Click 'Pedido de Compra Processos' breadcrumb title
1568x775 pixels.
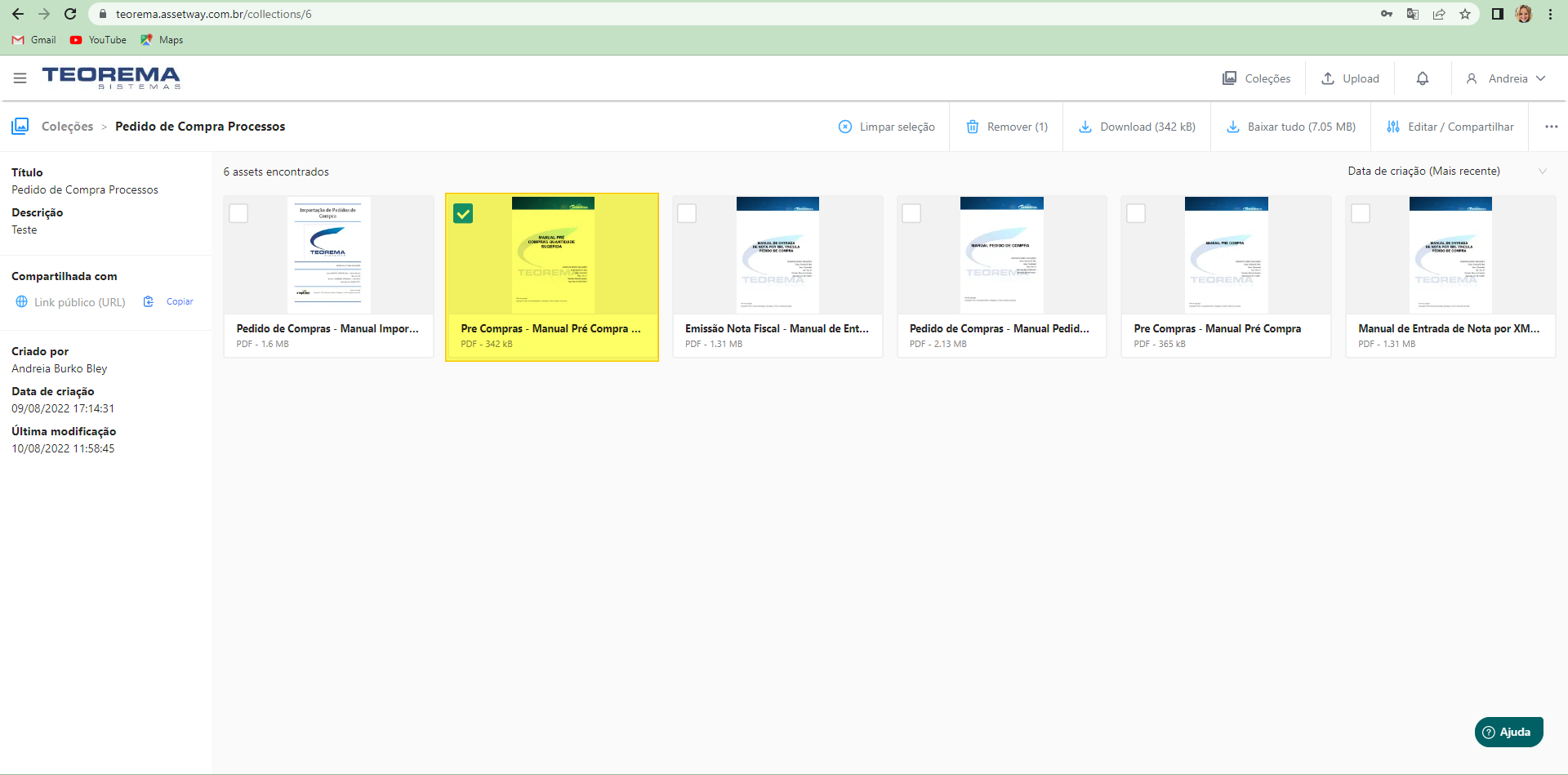click(200, 127)
